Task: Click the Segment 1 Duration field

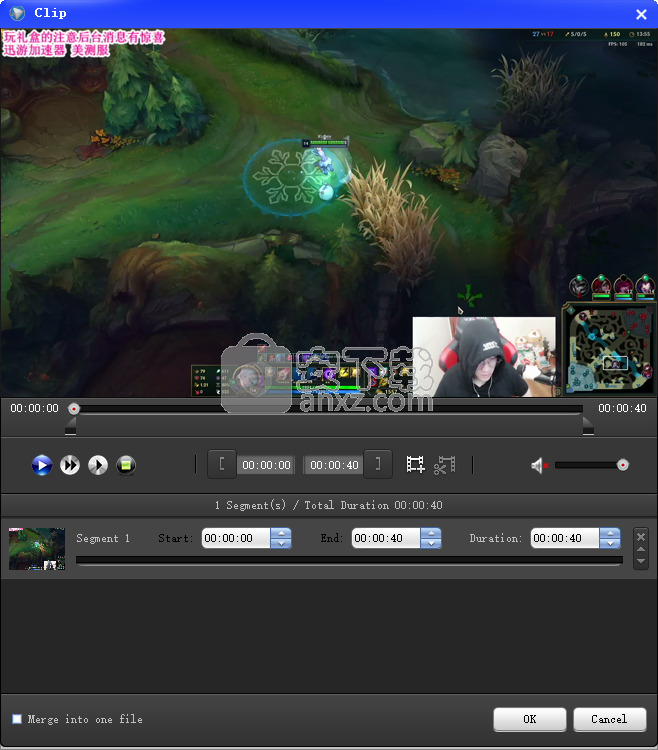Action: coord(565,538)
